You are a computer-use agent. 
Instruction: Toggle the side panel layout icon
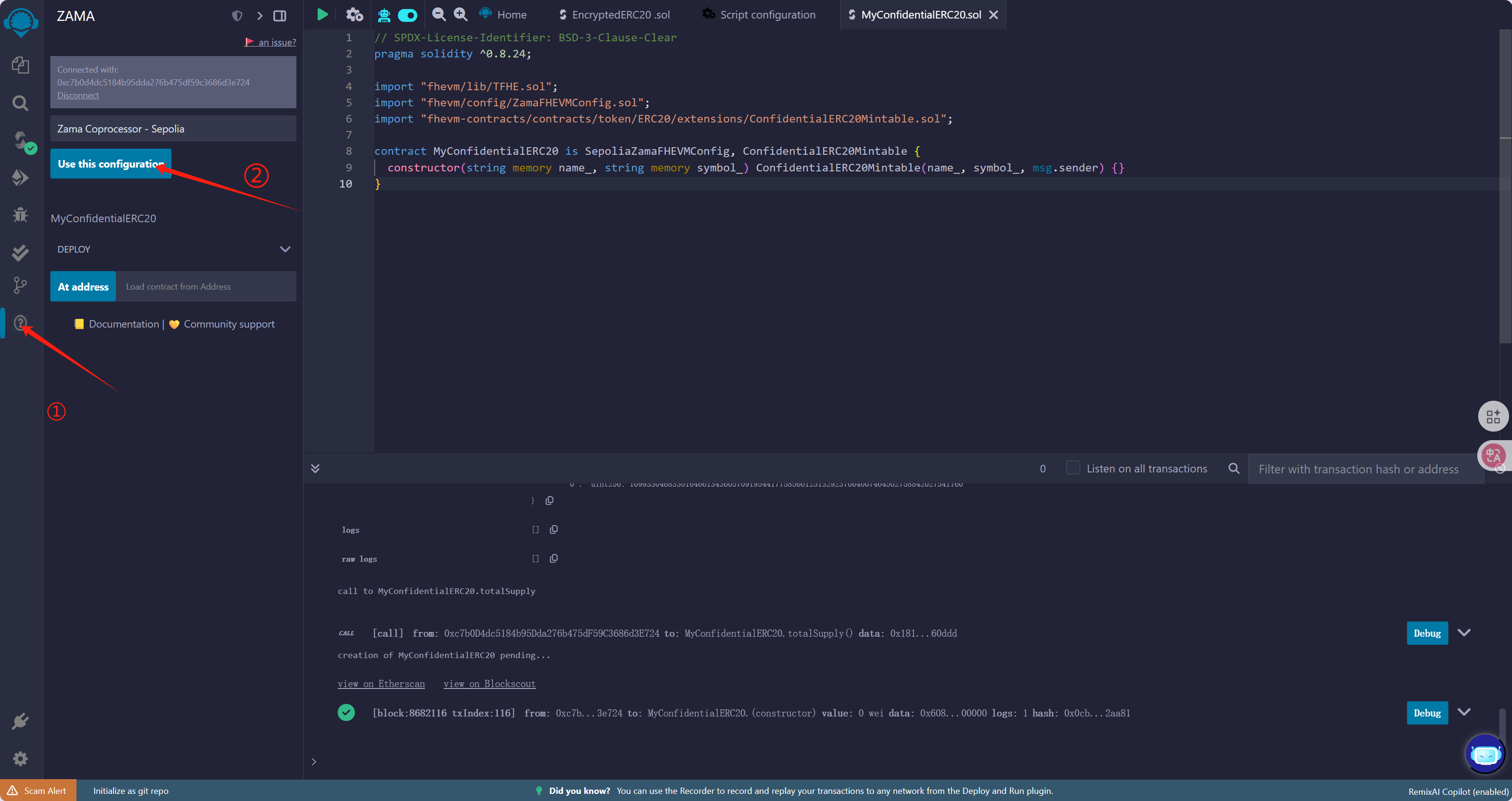click(x=280, y=16)
